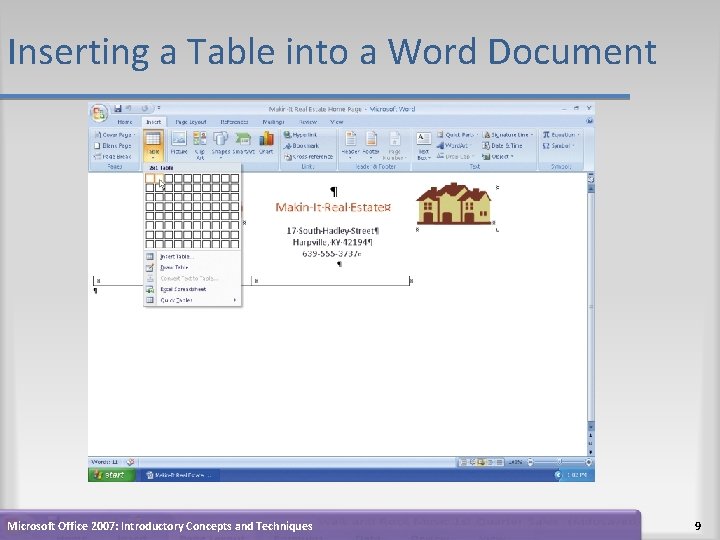Click Hyperlink in the Links group

pos(300,135)
